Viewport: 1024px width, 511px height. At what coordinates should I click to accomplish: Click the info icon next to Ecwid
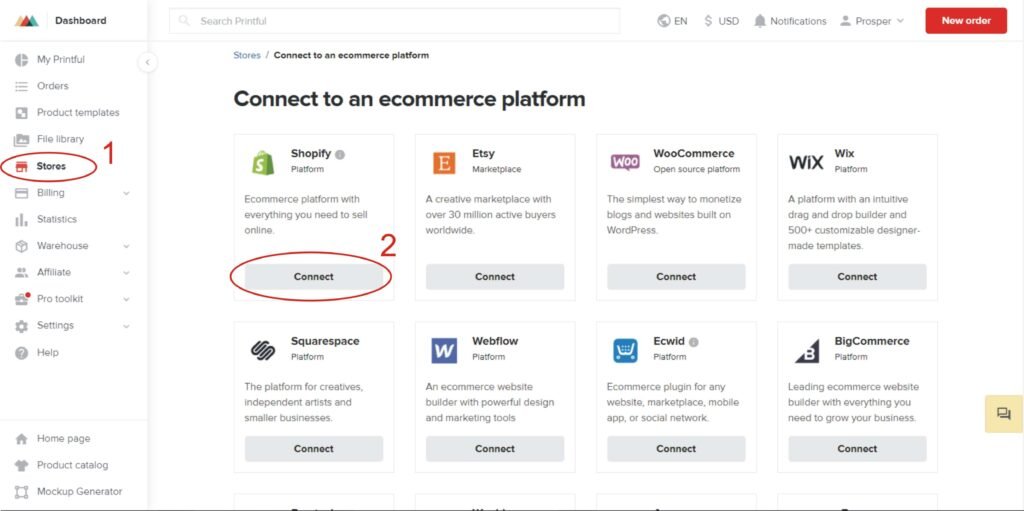694,342
